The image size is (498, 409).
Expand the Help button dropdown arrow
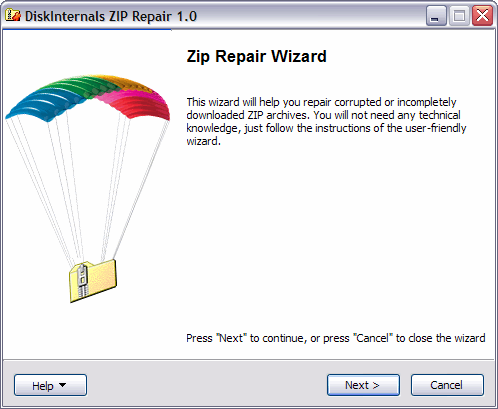pyautogui.click(x=62, y=385)
